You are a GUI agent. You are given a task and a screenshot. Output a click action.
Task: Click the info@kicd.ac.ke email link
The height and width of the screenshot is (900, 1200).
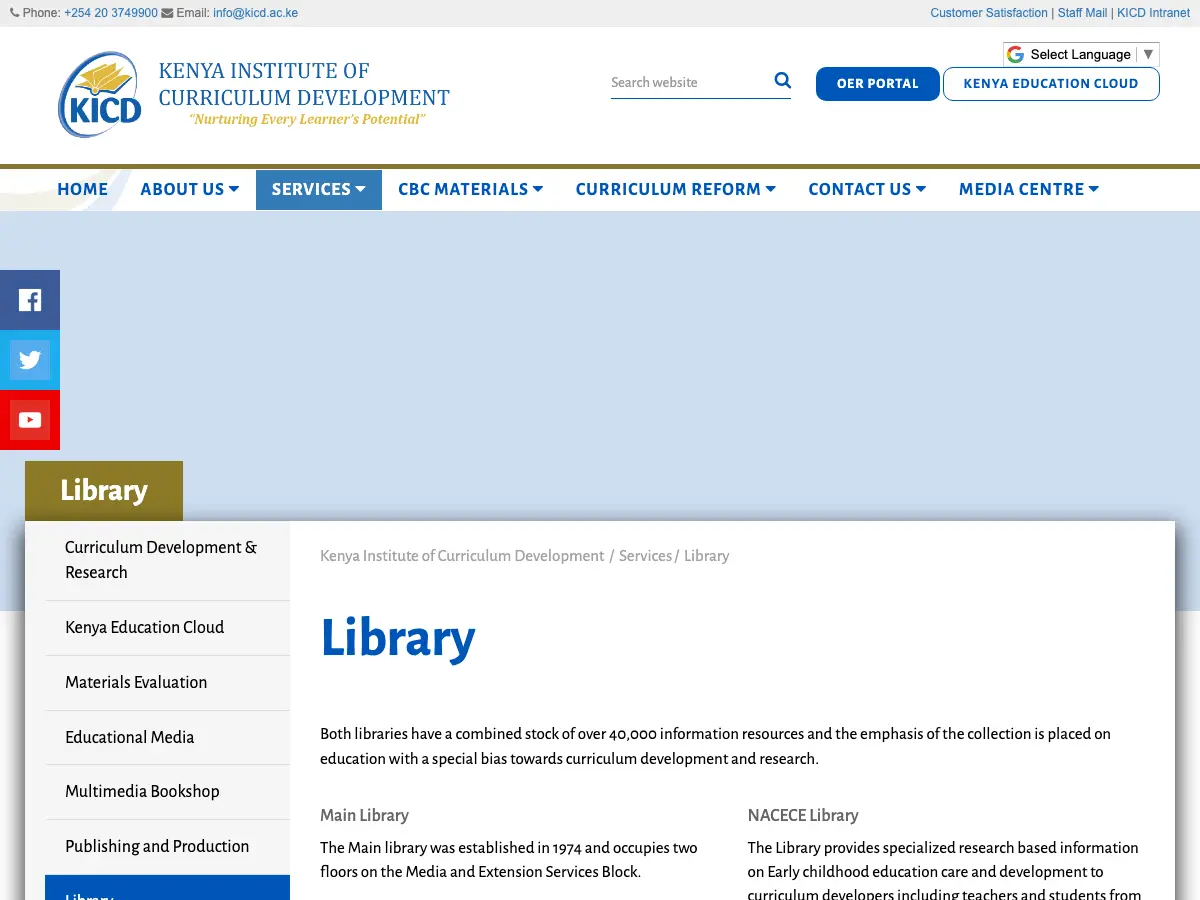coord(255,13)
